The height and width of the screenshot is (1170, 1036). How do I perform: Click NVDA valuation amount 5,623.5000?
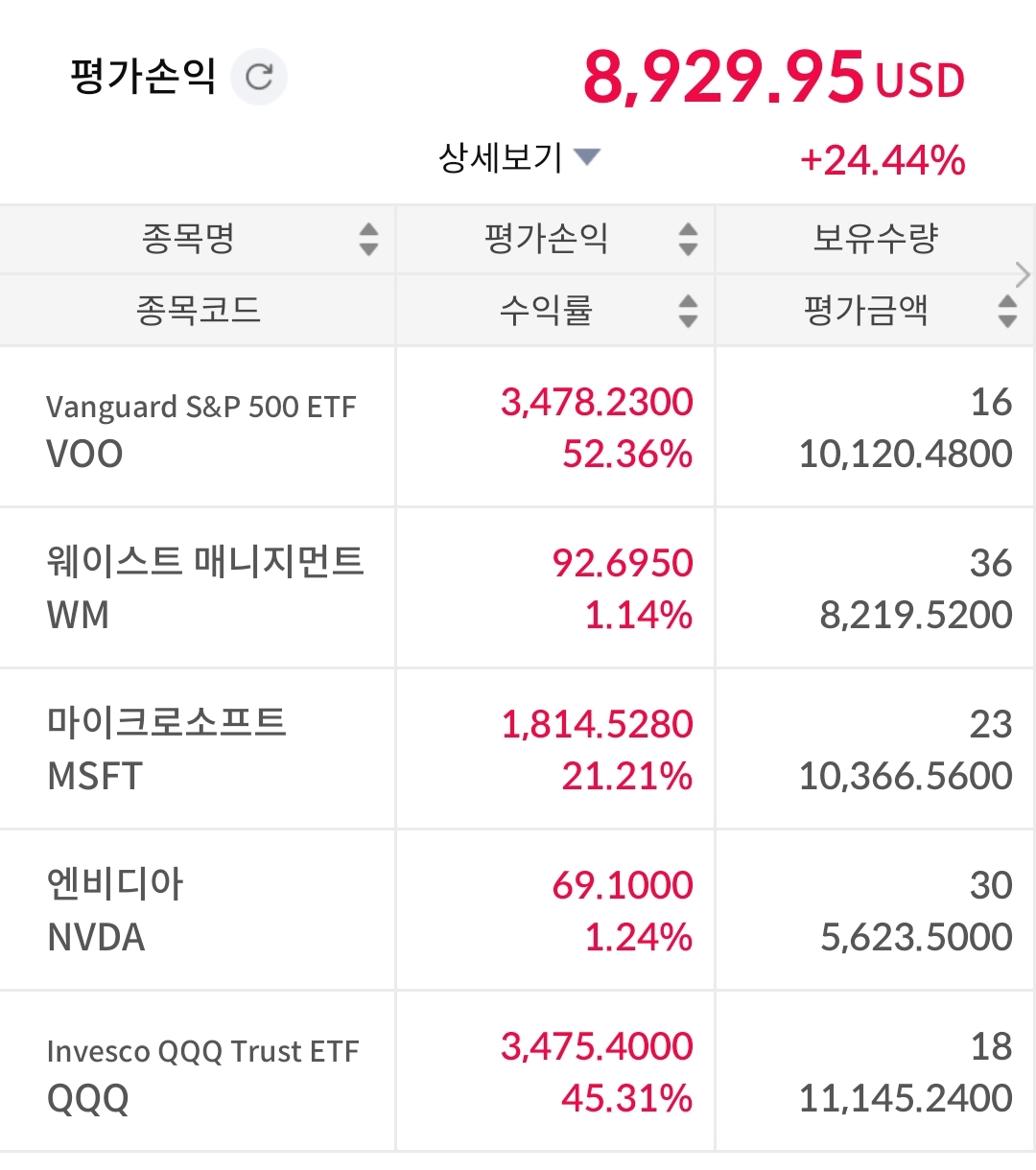tap(916, 937)
